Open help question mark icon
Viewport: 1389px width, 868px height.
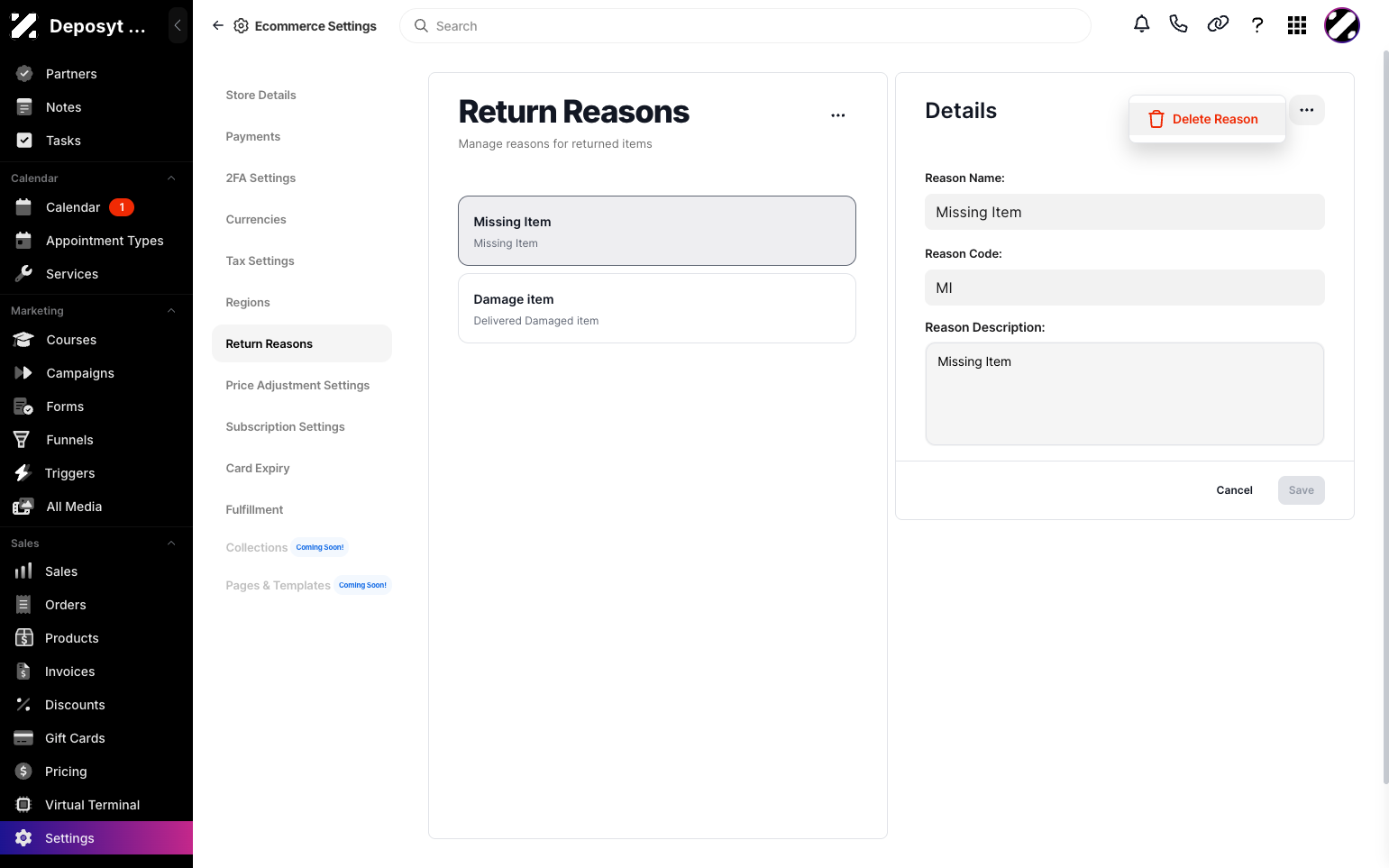tap(1257, 25)
